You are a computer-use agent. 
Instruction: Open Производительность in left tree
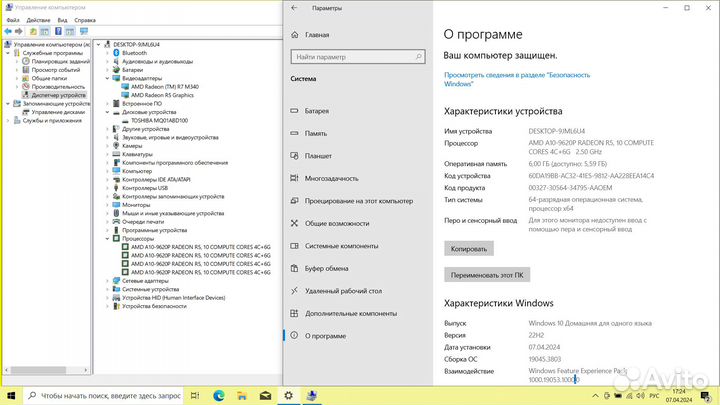pos(58,86)
